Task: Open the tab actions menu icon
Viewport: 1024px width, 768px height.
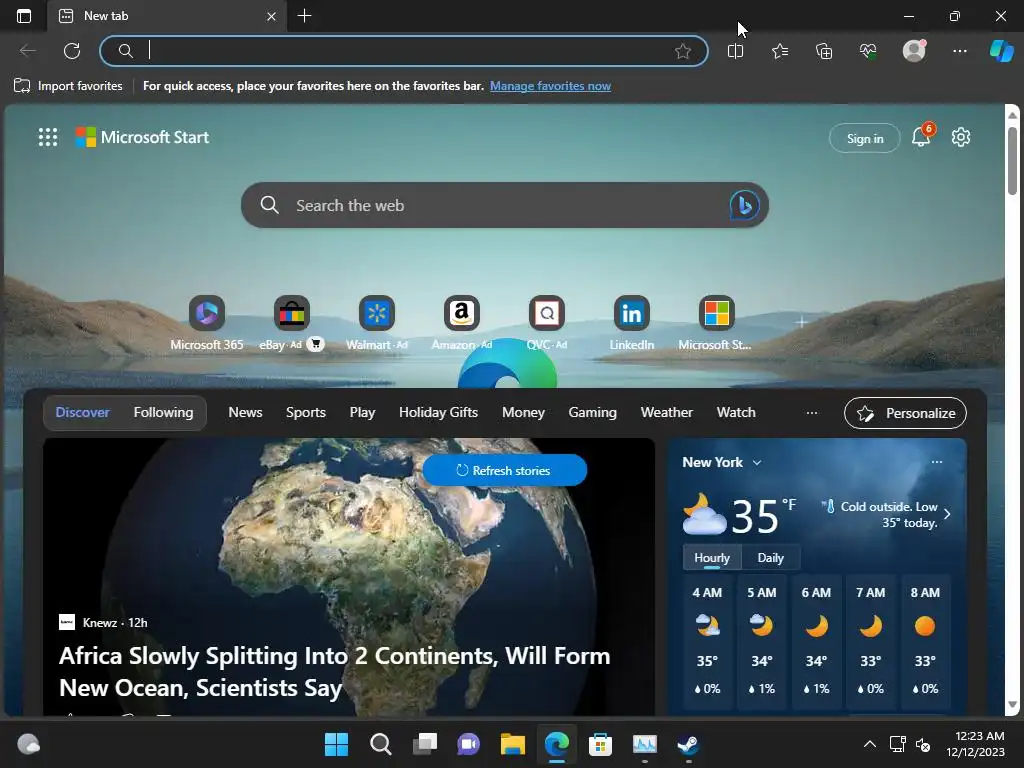Action: coord(24,16)
